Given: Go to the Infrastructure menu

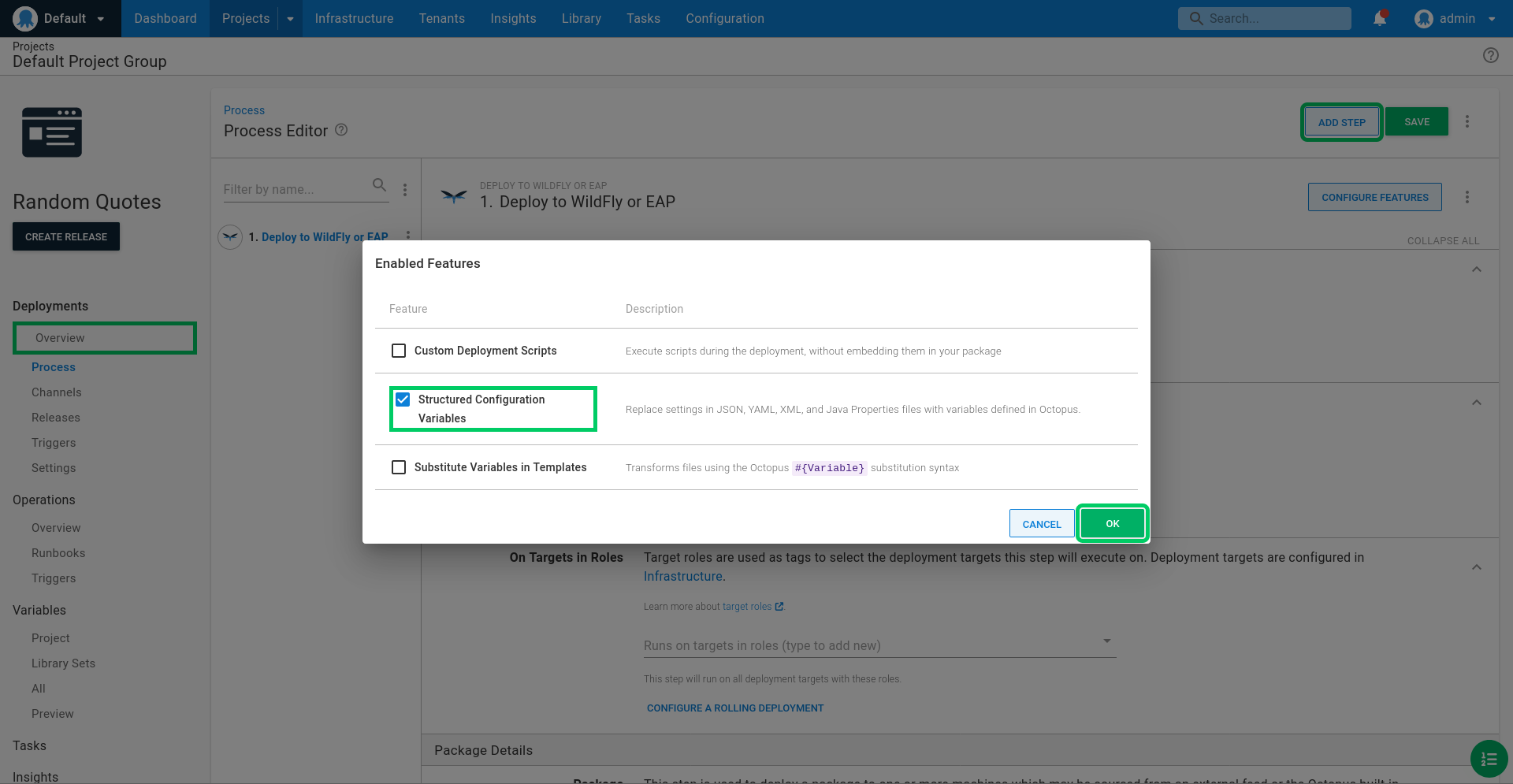Looking at the screenshot, I should pyautogui.click(x=354, y=18).
